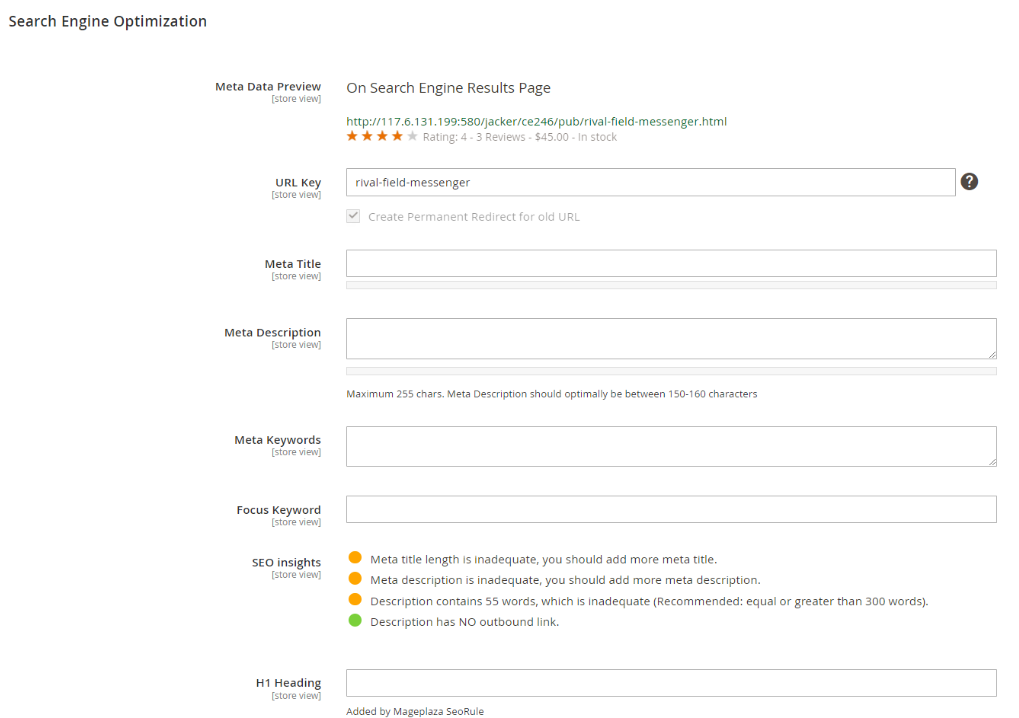Click orange indicator for description word count

tap(354, 600)
